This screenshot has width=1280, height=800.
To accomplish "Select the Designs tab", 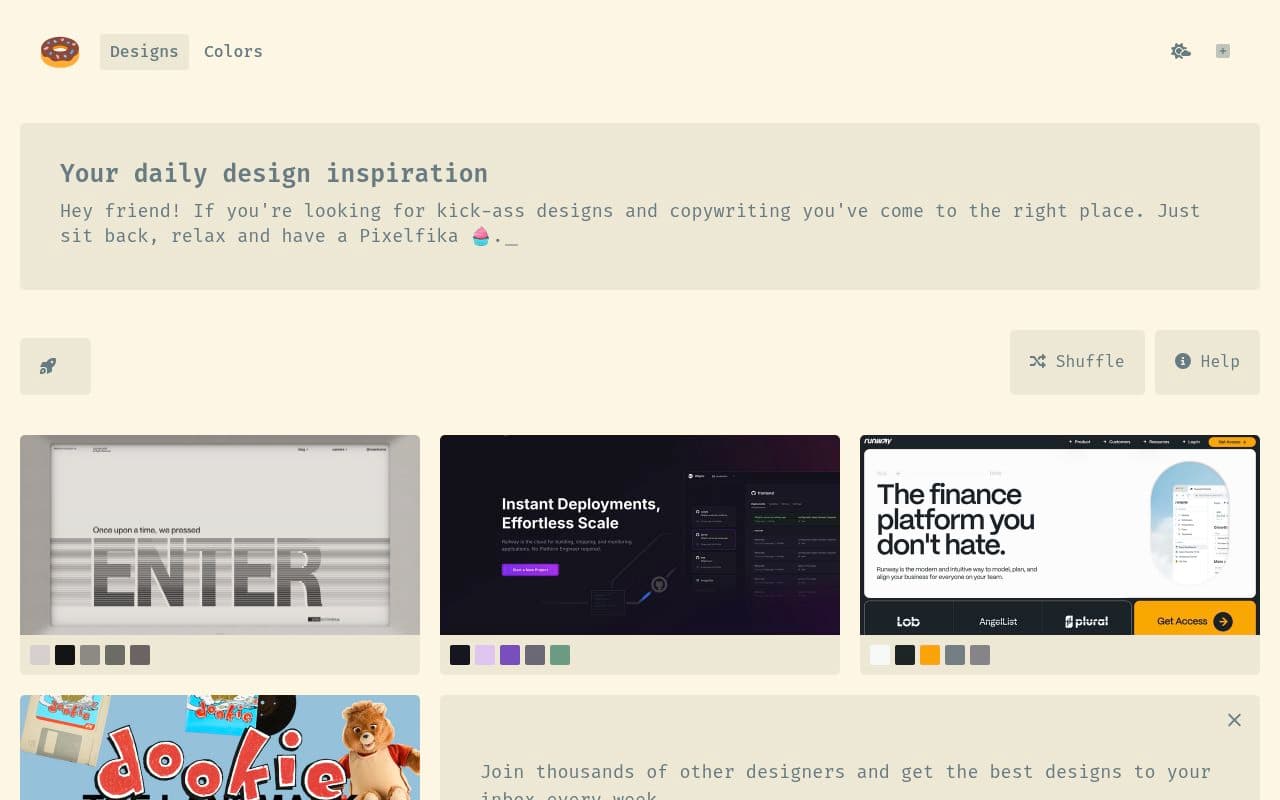I will coord(144,51).
